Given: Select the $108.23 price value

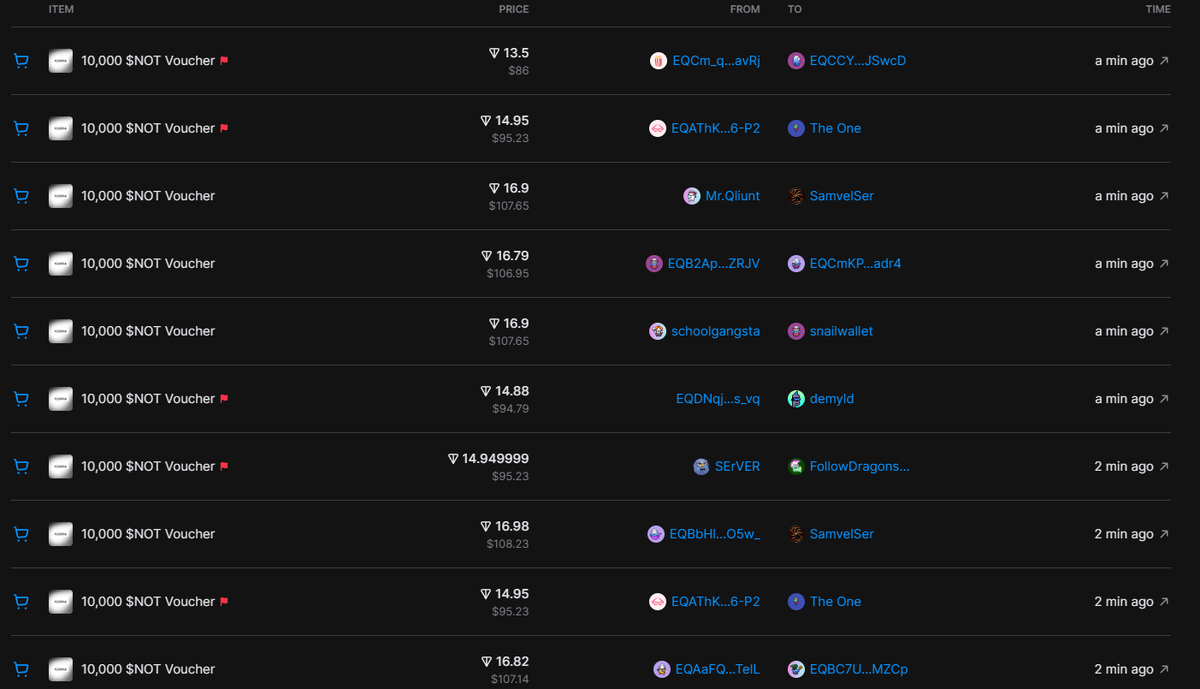Looking at the screenshot, I should 508,543.
